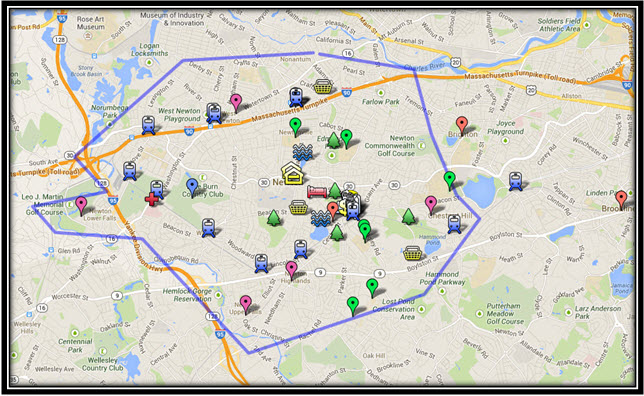Select the blue pin on Brae Burn Country Club
Viewport: 644px width, 396px height.
click(x=192, y=188)
